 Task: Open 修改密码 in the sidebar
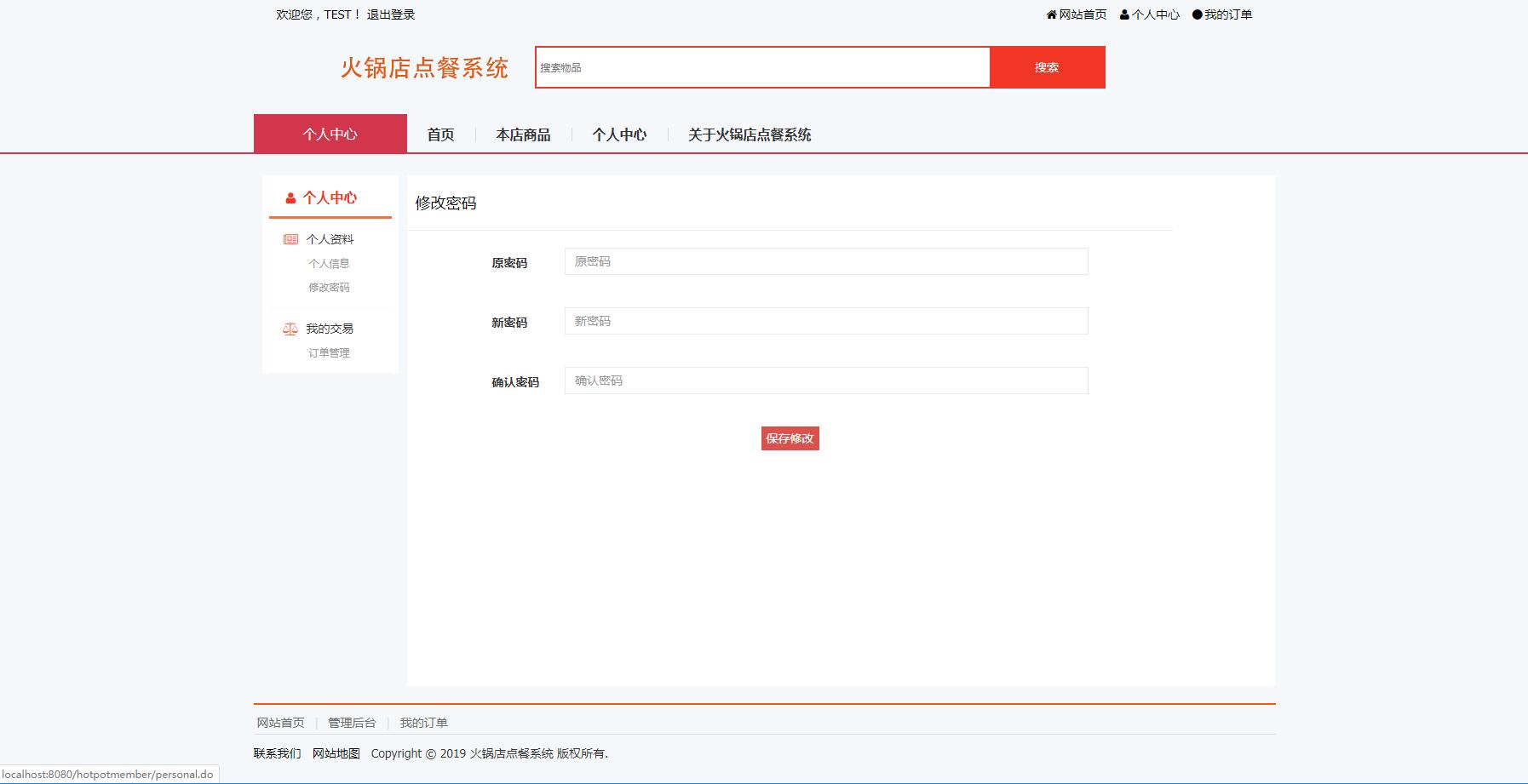point(329,288)
